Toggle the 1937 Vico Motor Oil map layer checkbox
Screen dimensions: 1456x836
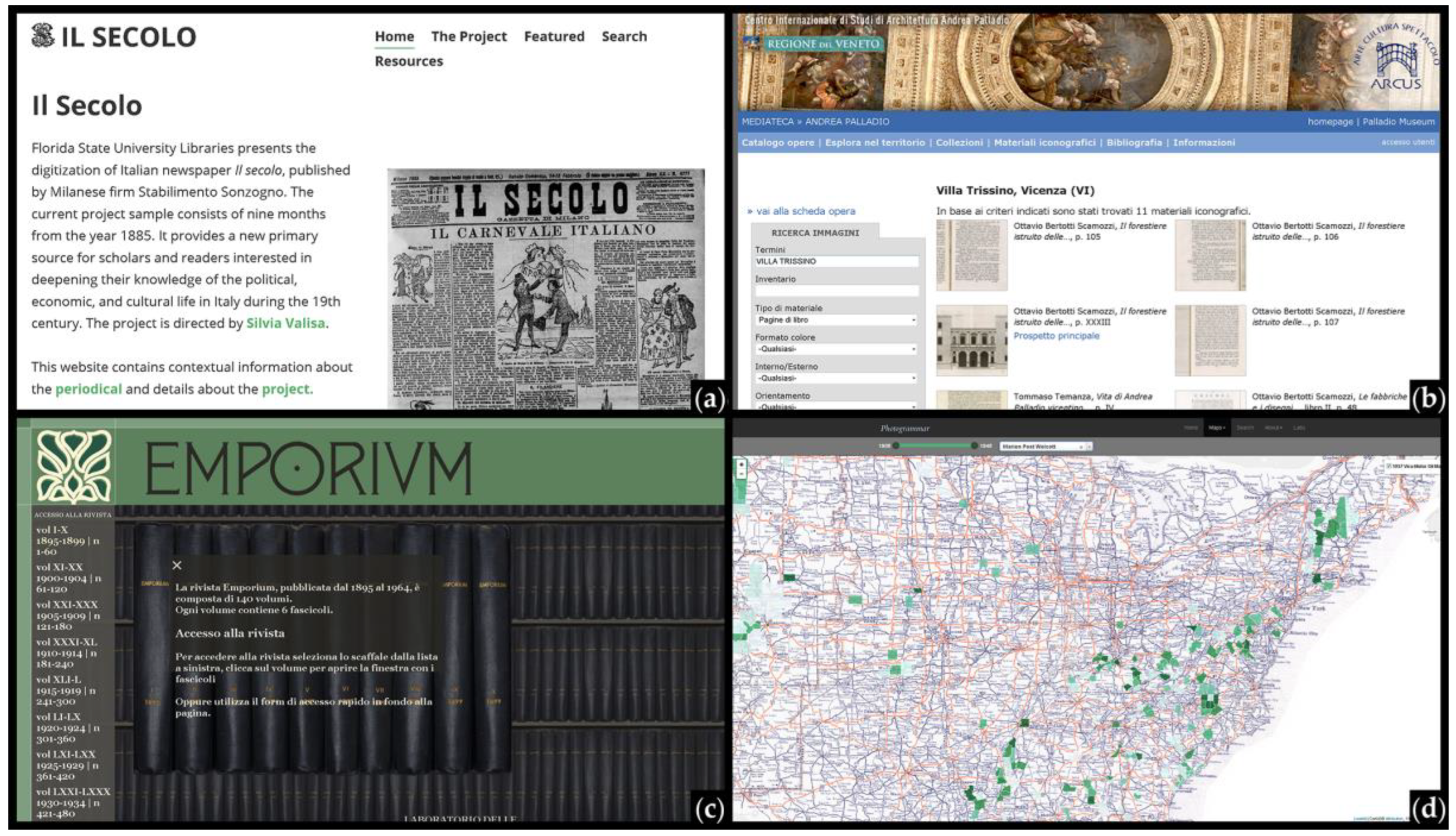(1389, 466)
